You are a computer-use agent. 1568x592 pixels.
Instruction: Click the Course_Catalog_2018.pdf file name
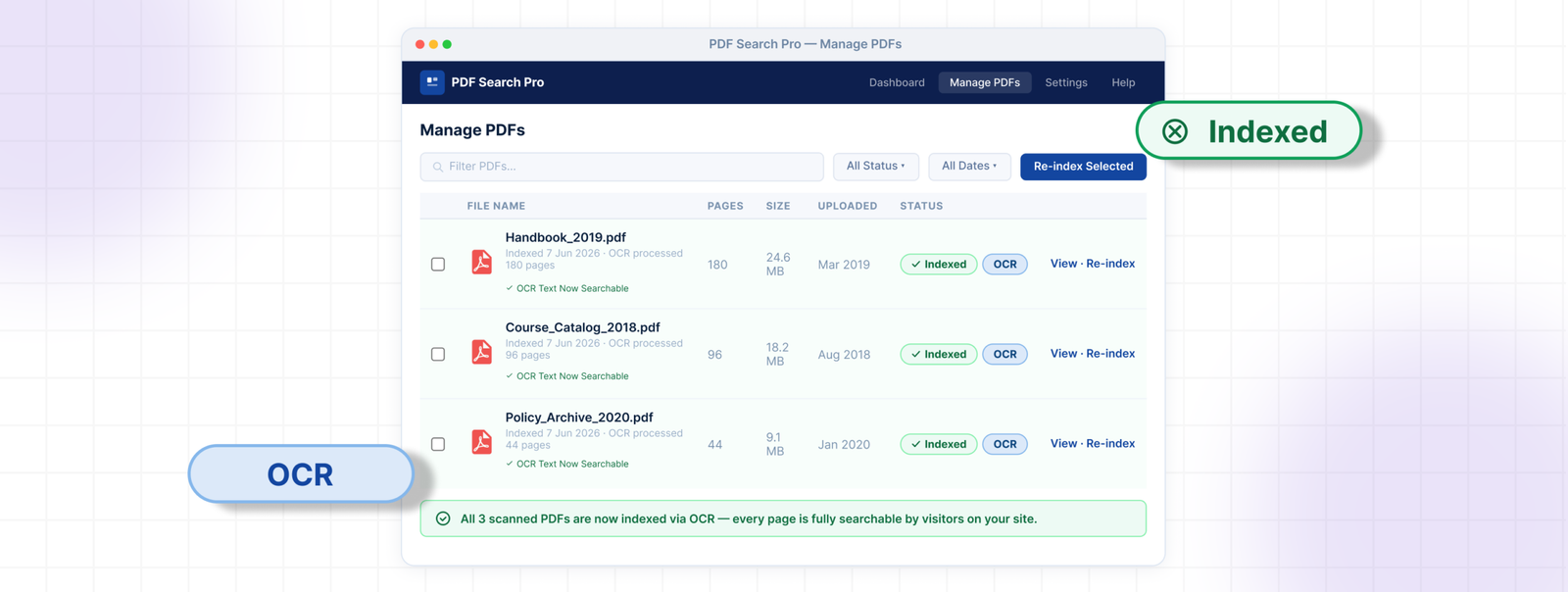(x=582, y=327)
